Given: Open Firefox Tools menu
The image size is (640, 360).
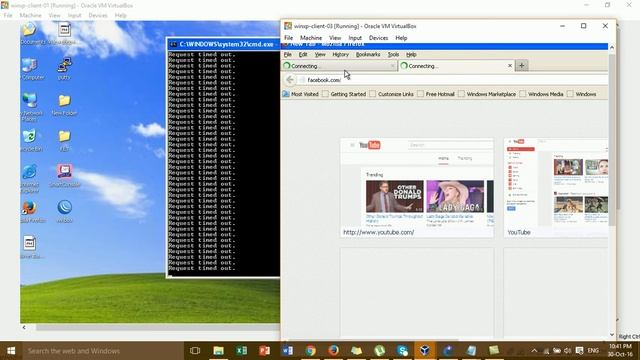Looking at the screenshot, I should coord(393,54).
